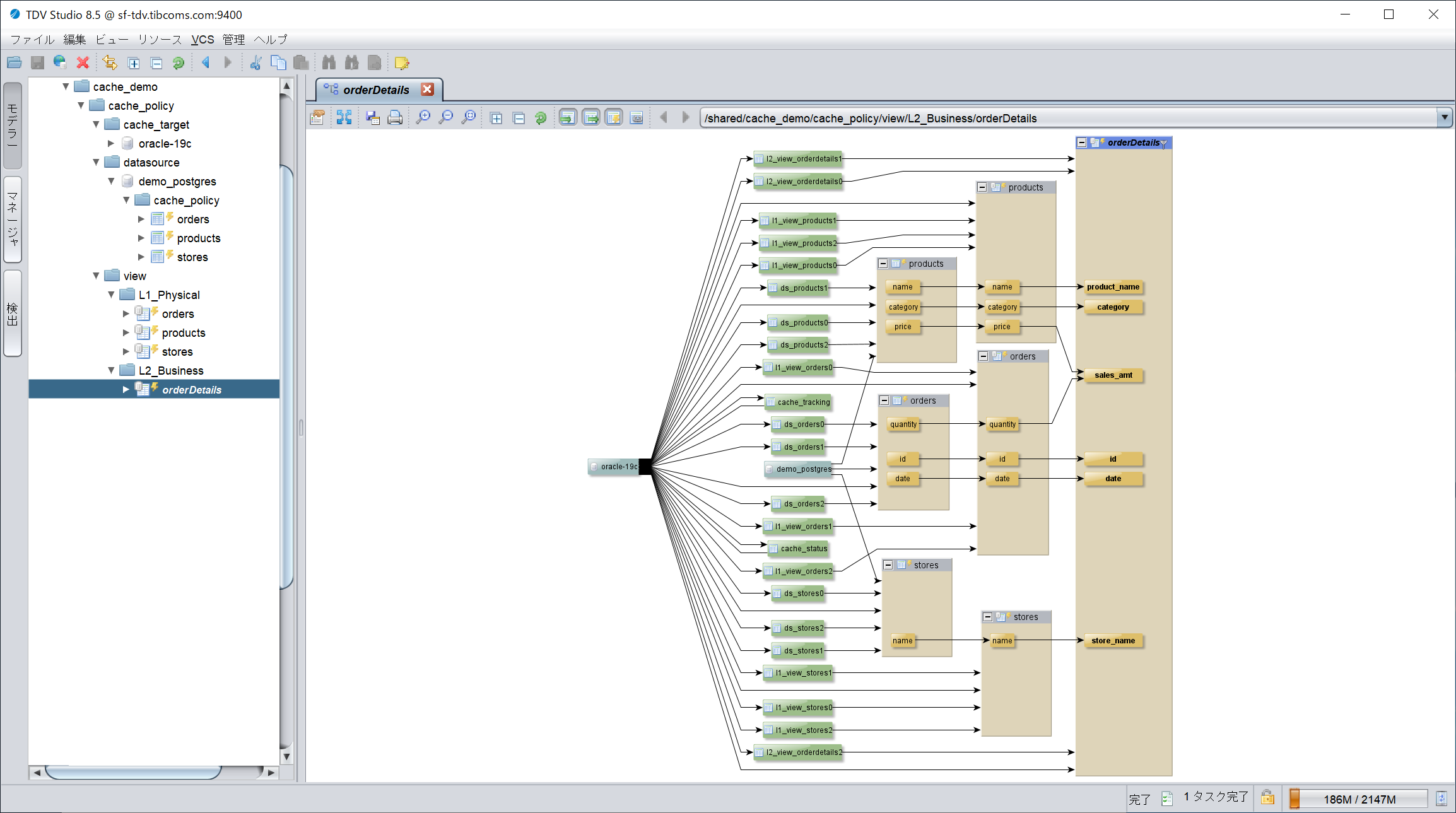Image resolution: width=1456 pixels, height=813 pixels.
Task: Collapse the L1_Physical folder in tree
Action: coord(111,295)
